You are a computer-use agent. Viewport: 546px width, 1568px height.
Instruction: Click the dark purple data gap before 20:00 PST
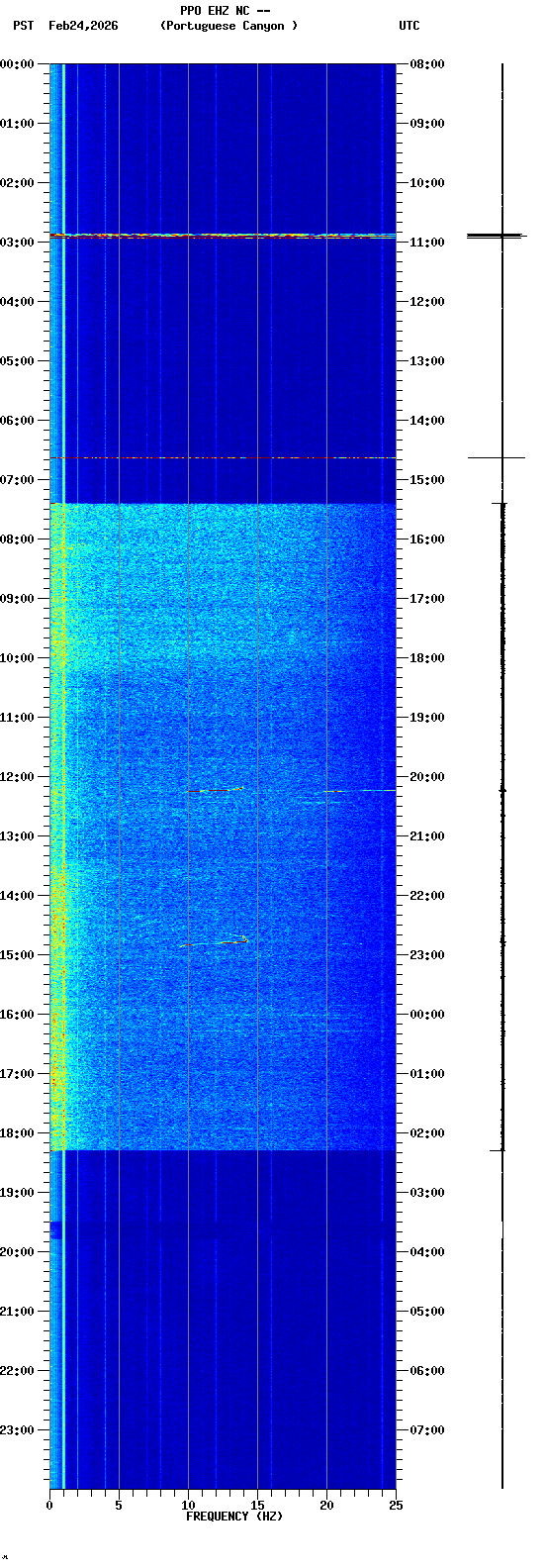coord(55,1229)
